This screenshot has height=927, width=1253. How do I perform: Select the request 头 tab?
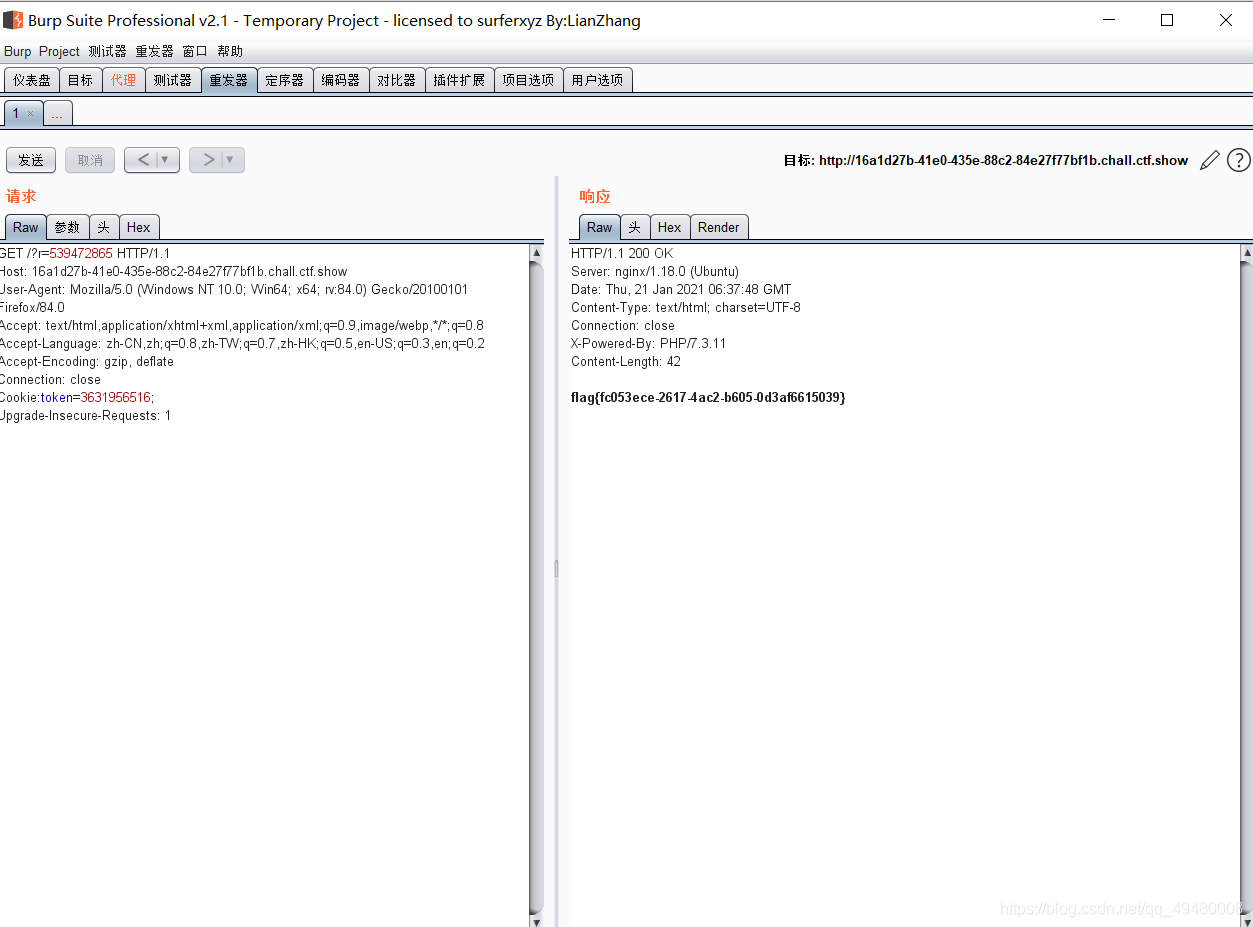tap(104, 227)
